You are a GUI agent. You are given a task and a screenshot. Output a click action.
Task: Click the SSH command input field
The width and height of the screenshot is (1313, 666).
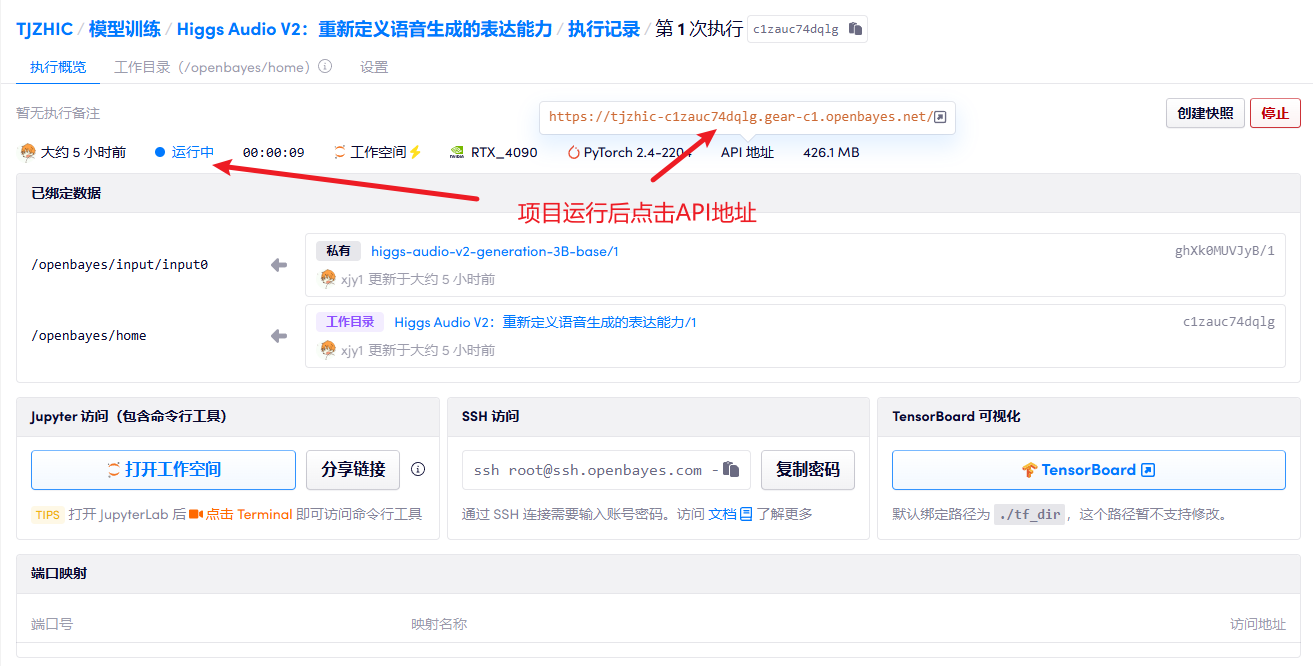pos(590,470)
